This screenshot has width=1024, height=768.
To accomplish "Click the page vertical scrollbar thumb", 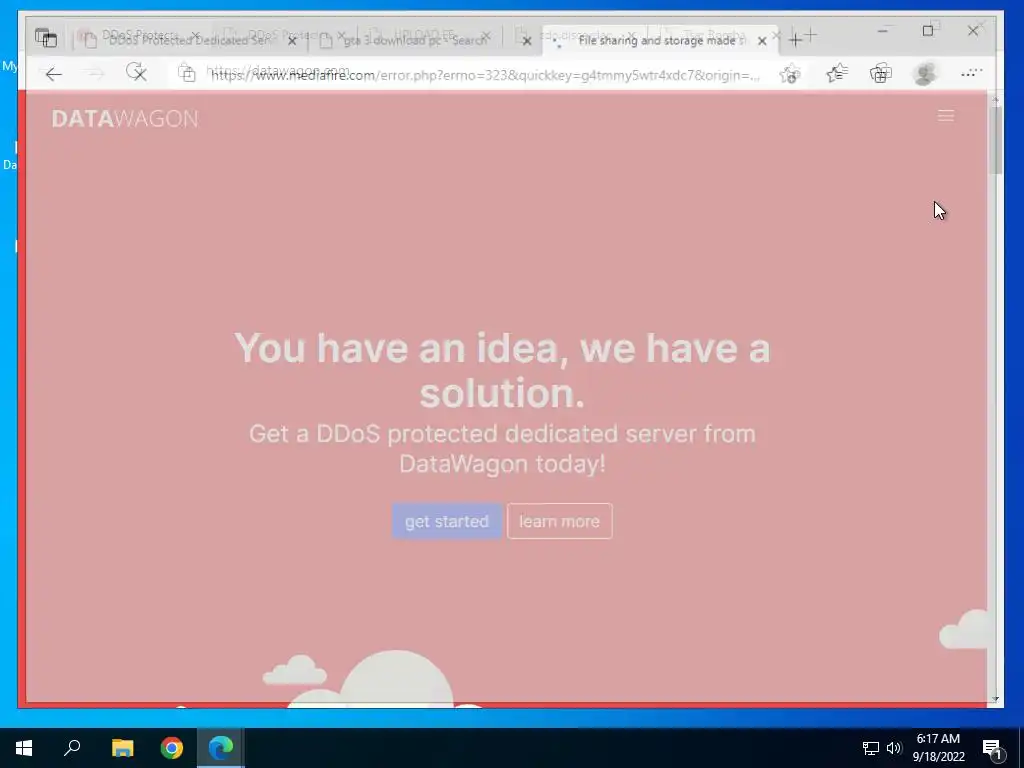I will (x=995, y=140).
